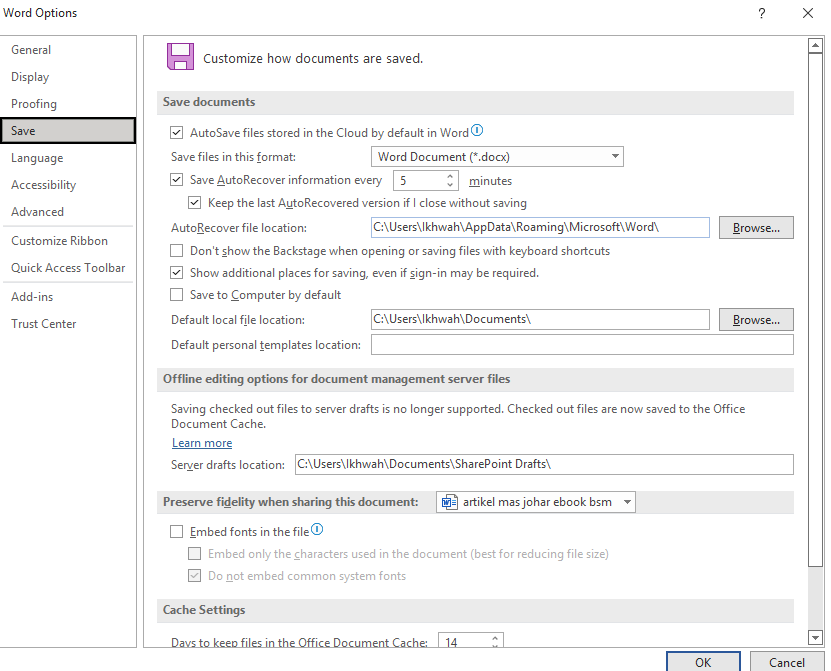Click the Default personal templates location field

[582, 345]
